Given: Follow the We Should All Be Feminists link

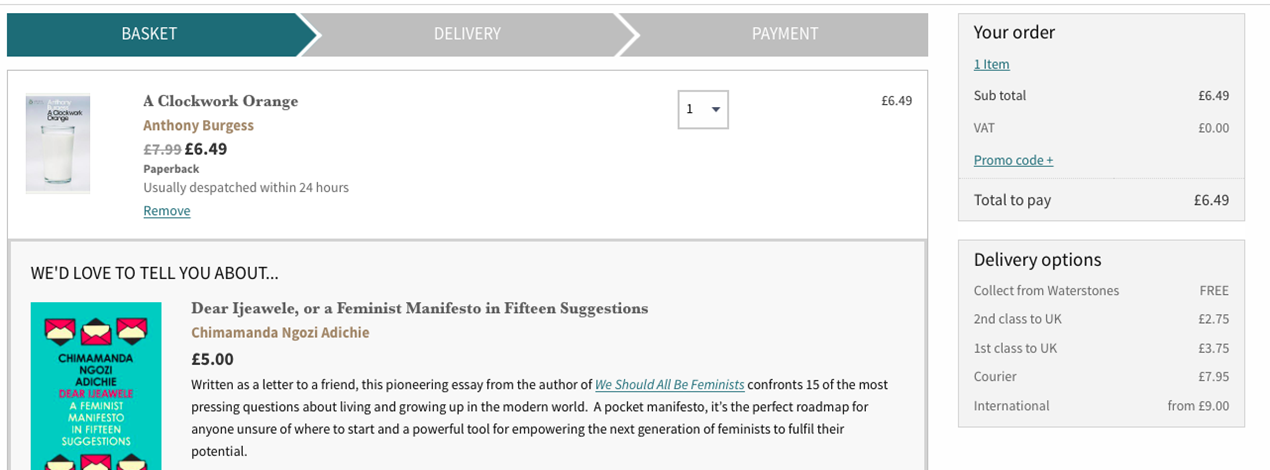Looking at the screenshot, I should click(x=670, y=384).
